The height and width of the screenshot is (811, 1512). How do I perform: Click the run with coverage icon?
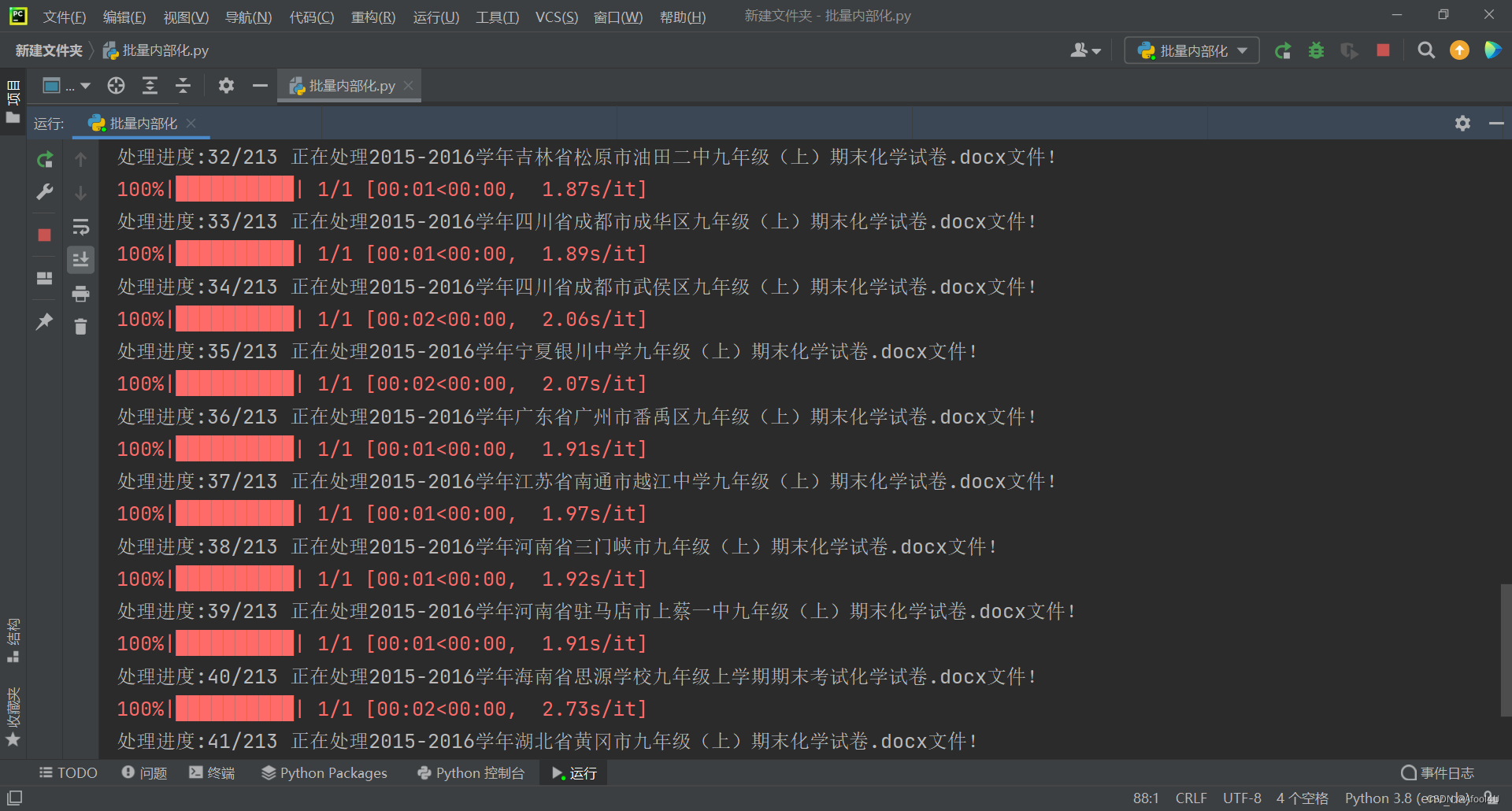click(x=1349, y=51)
